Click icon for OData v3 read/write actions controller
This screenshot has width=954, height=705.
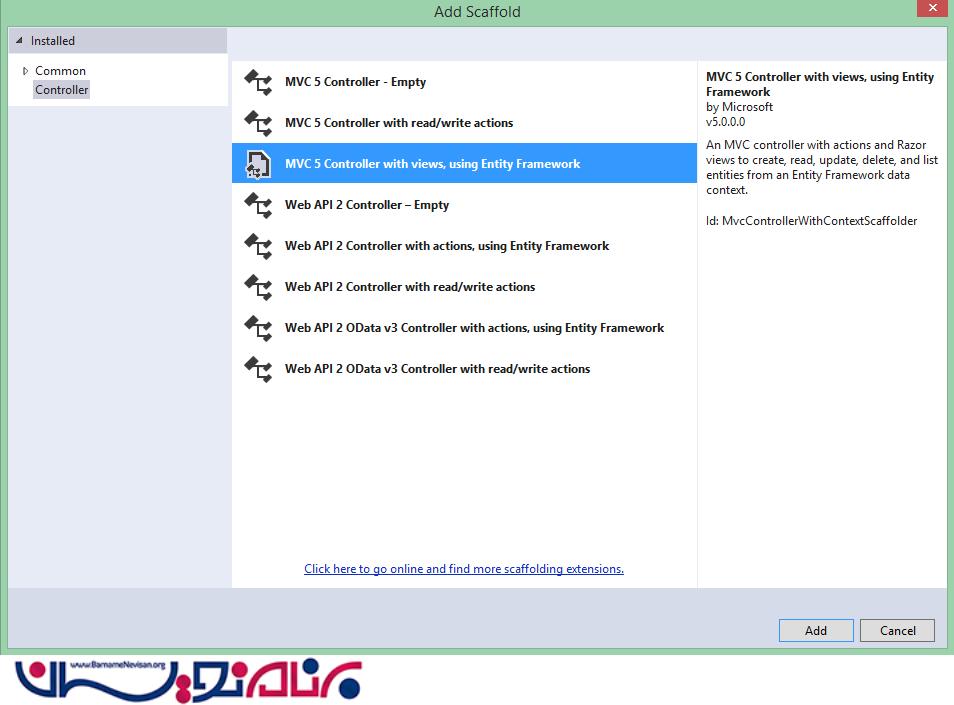(x=258, y=369)
